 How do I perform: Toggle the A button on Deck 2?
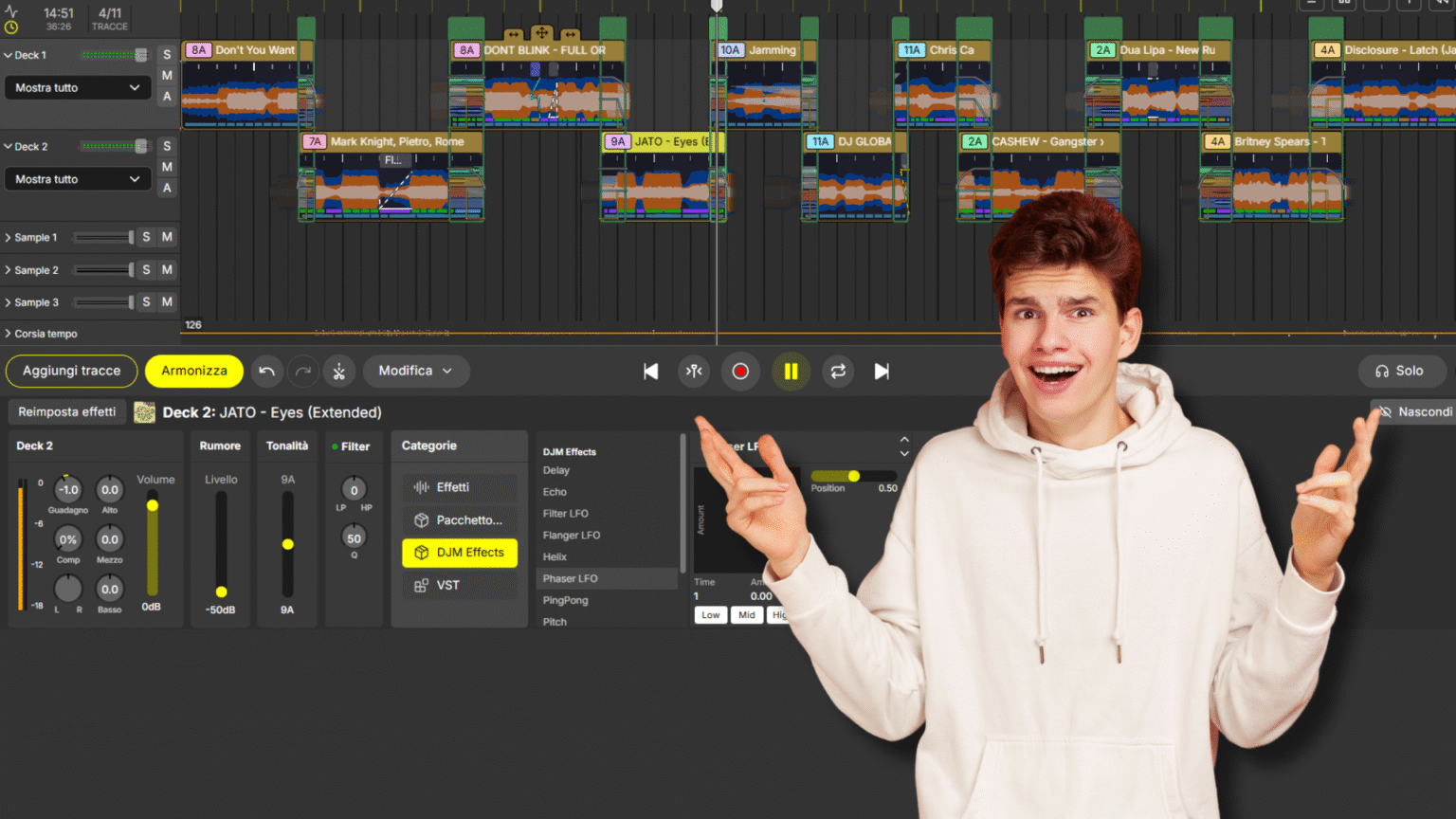167,188
